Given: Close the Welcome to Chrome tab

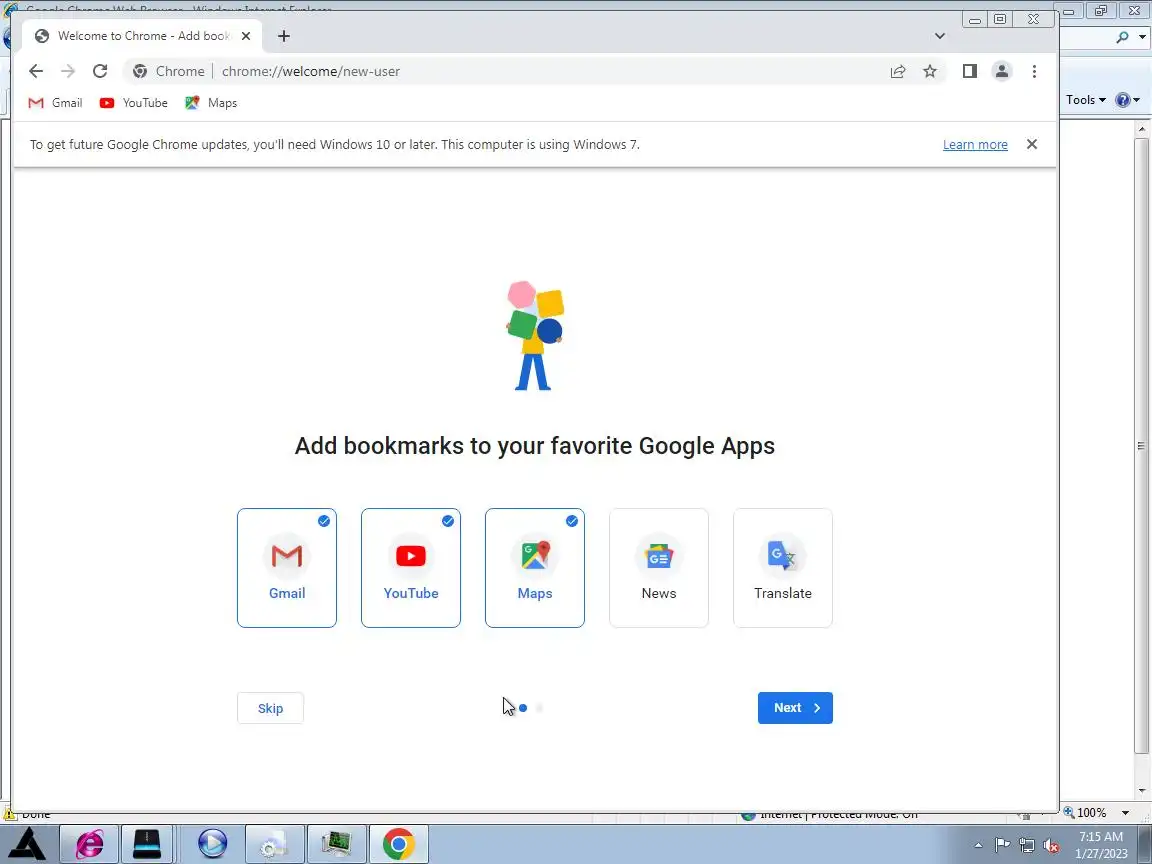Looking at the screenshot, I should point(246,36).
